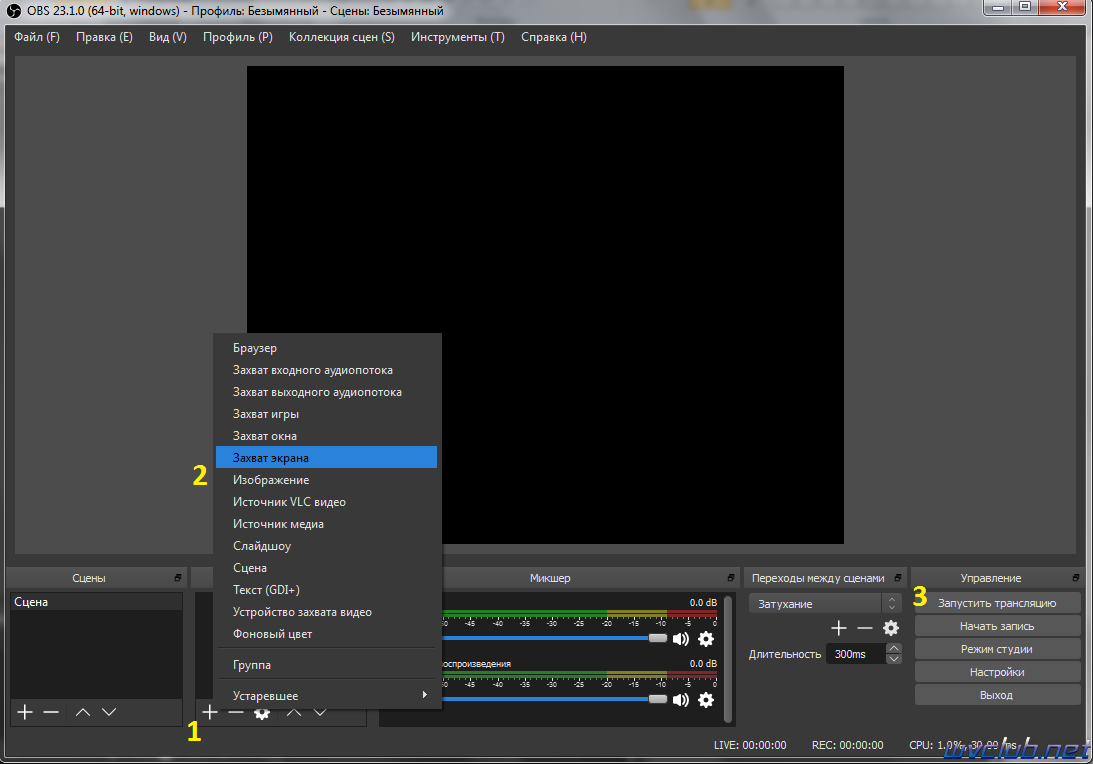Choose Захват экрана source

326,458
